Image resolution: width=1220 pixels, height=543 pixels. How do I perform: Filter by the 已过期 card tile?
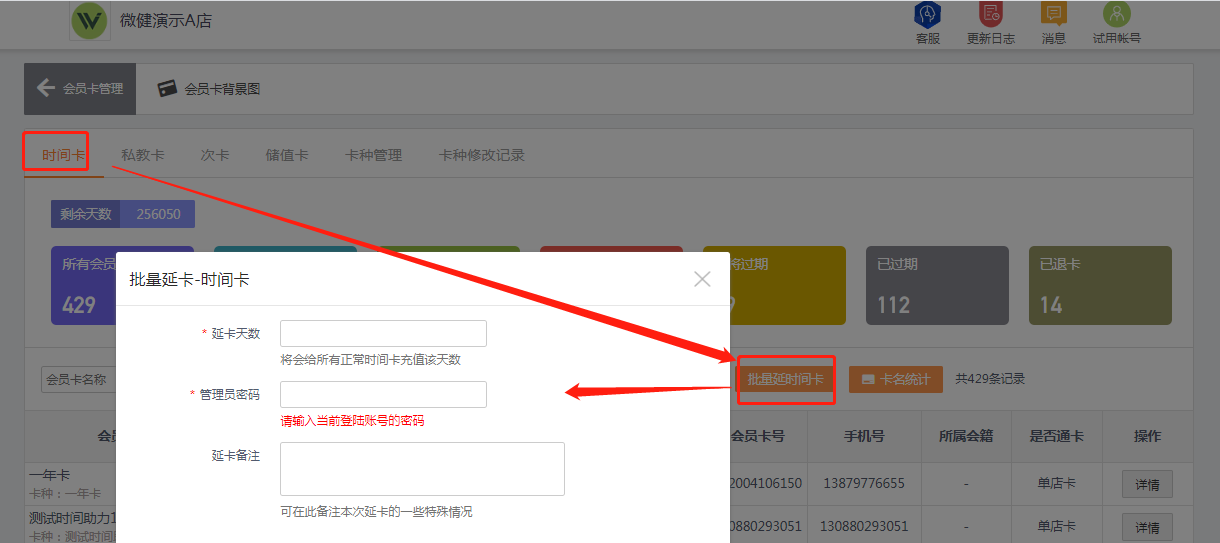937,285
